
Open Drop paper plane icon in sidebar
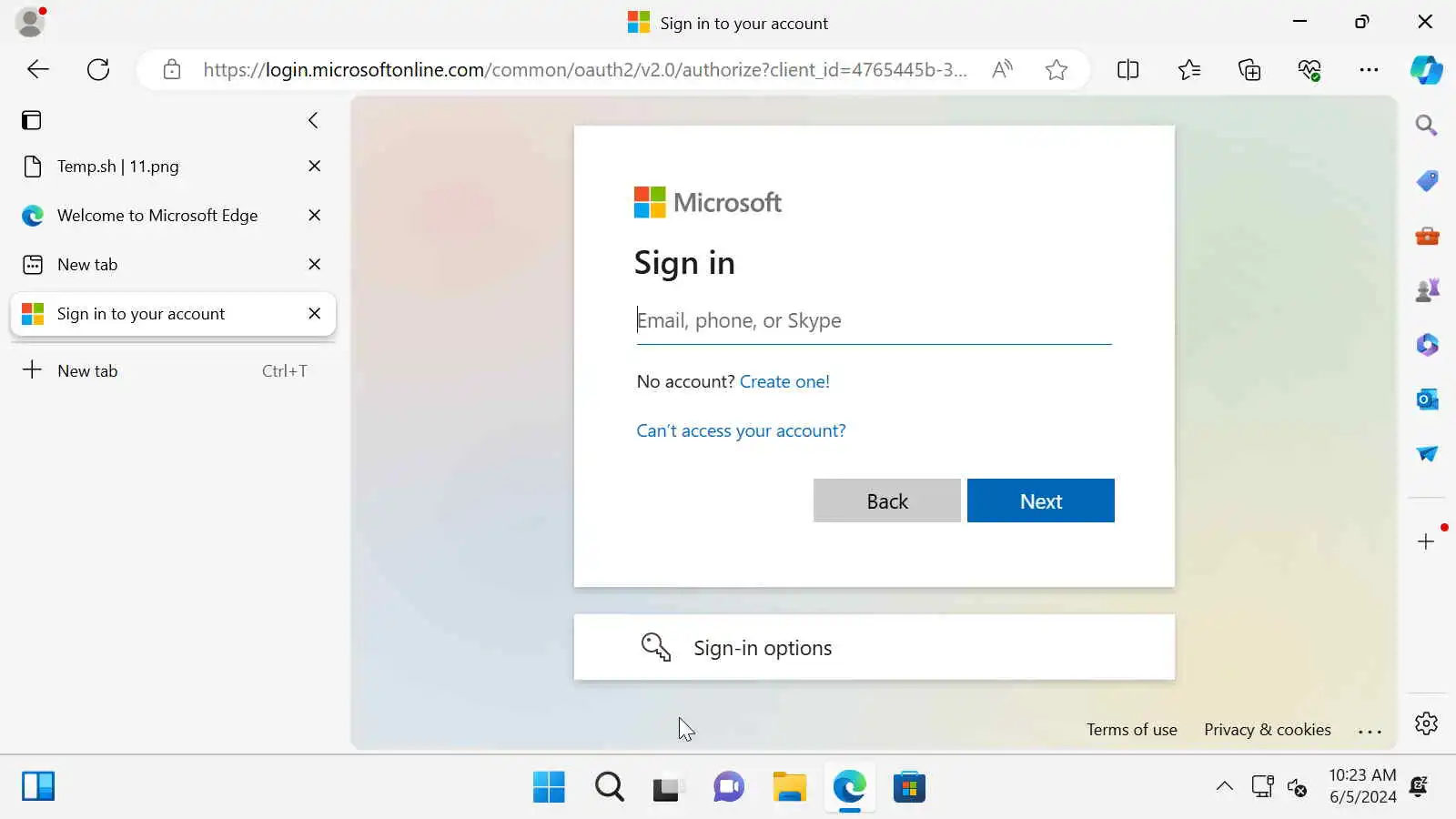pos(1427,453)
